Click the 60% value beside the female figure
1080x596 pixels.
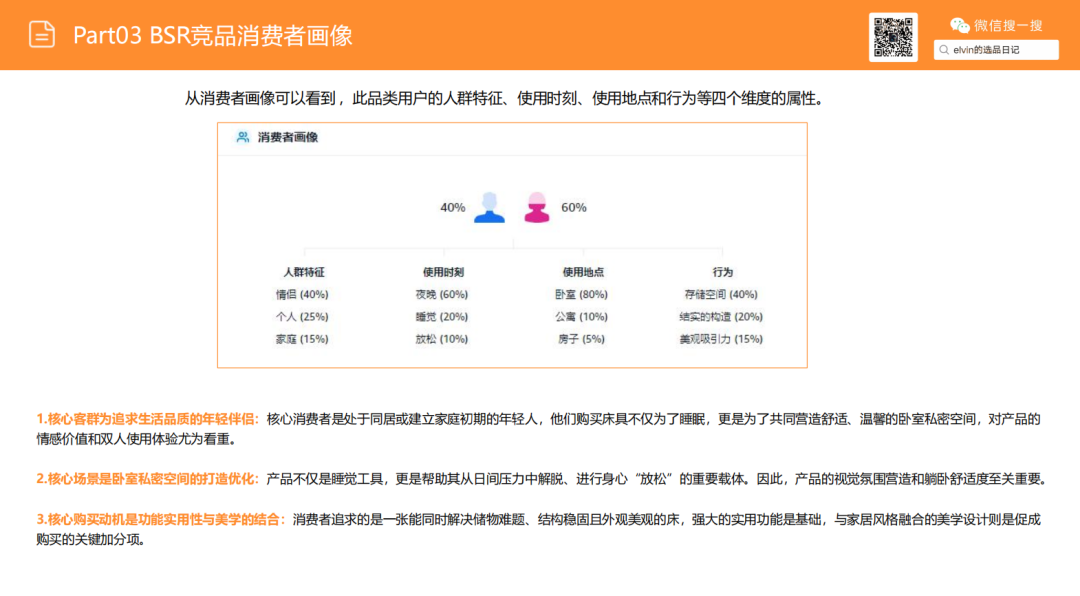pos(573,208)
